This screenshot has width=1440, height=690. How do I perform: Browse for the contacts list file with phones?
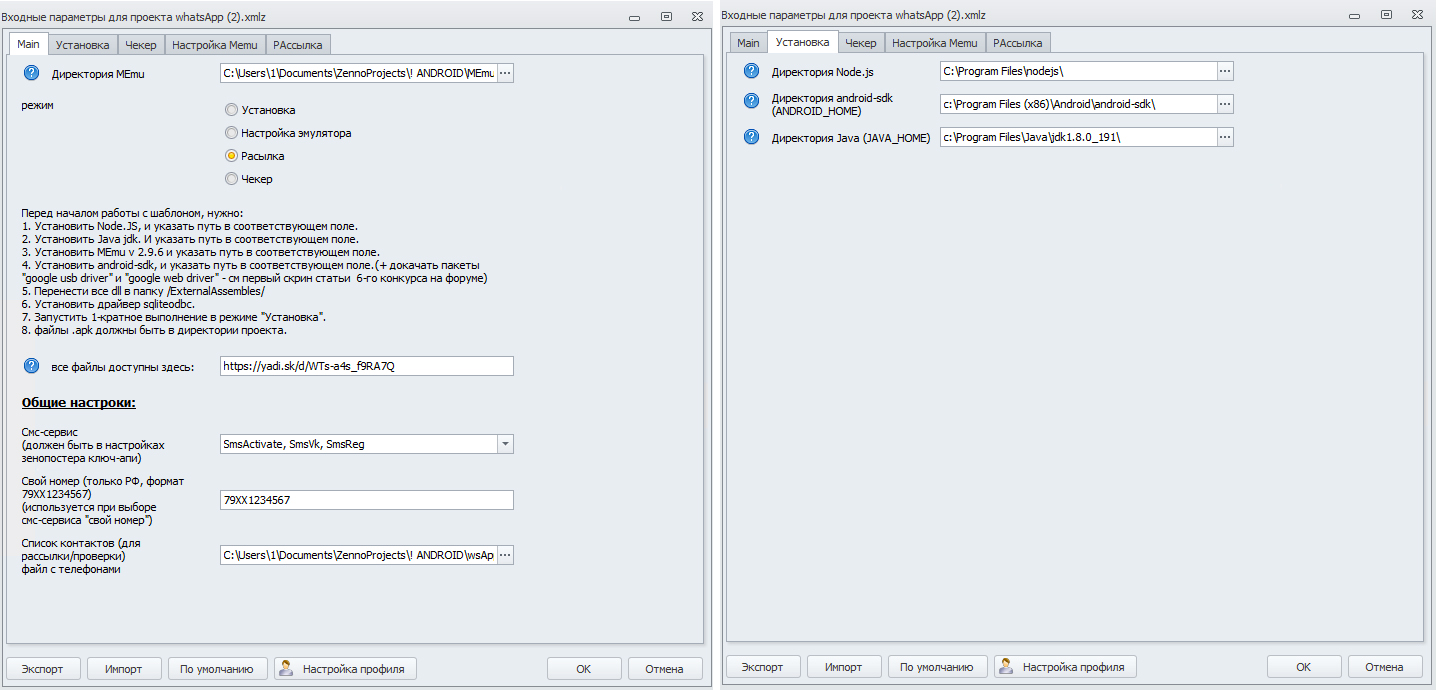pyautogui.click(x=505, y=555)
